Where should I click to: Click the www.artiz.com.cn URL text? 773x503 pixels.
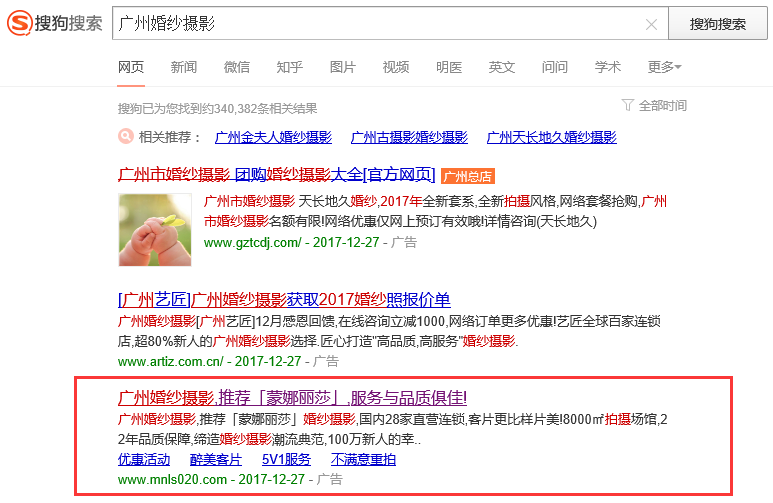171,361
